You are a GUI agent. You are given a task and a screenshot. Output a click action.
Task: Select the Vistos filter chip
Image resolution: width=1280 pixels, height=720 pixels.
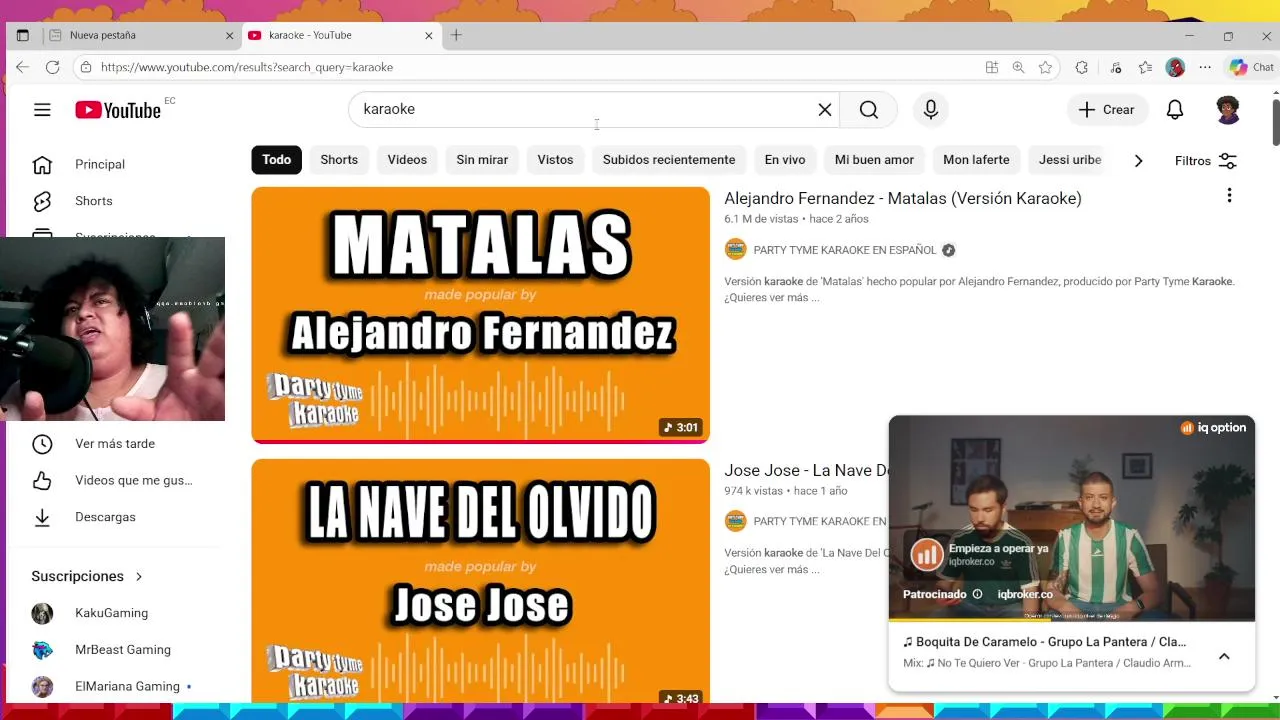(555, 160)
